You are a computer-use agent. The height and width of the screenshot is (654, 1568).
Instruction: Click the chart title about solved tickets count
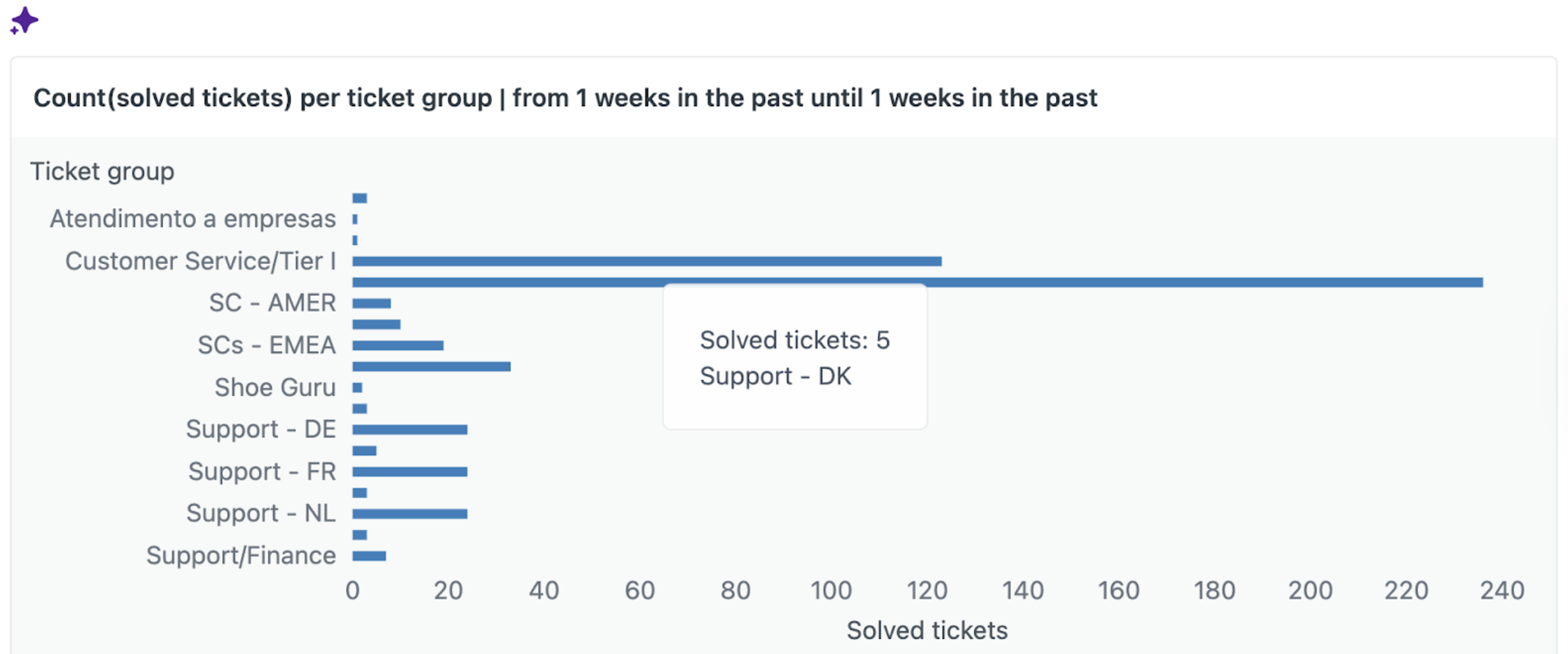[565, 98]
